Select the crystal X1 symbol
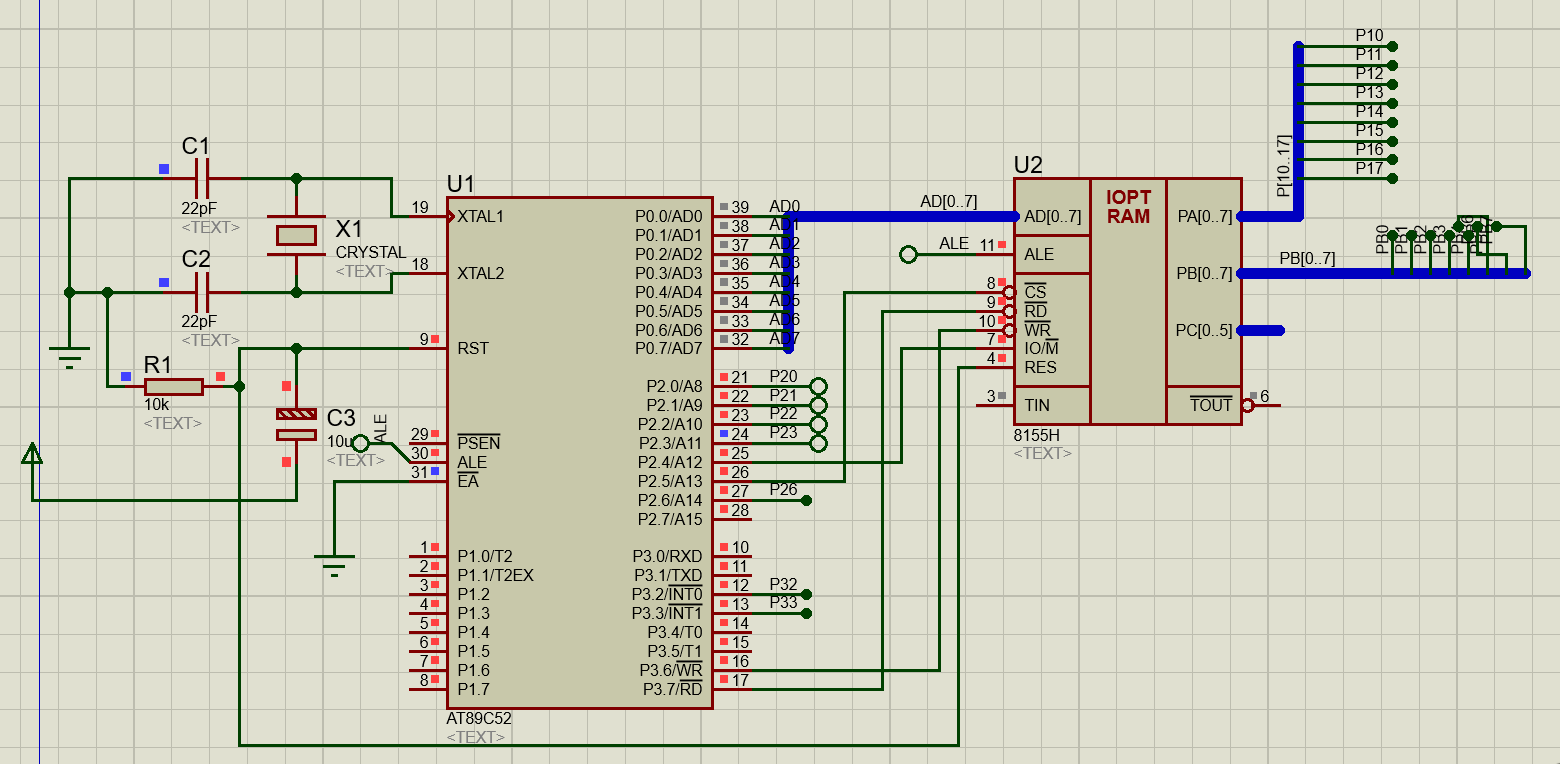The height and width of the screenshot is (764, 1560). (296, 236)
